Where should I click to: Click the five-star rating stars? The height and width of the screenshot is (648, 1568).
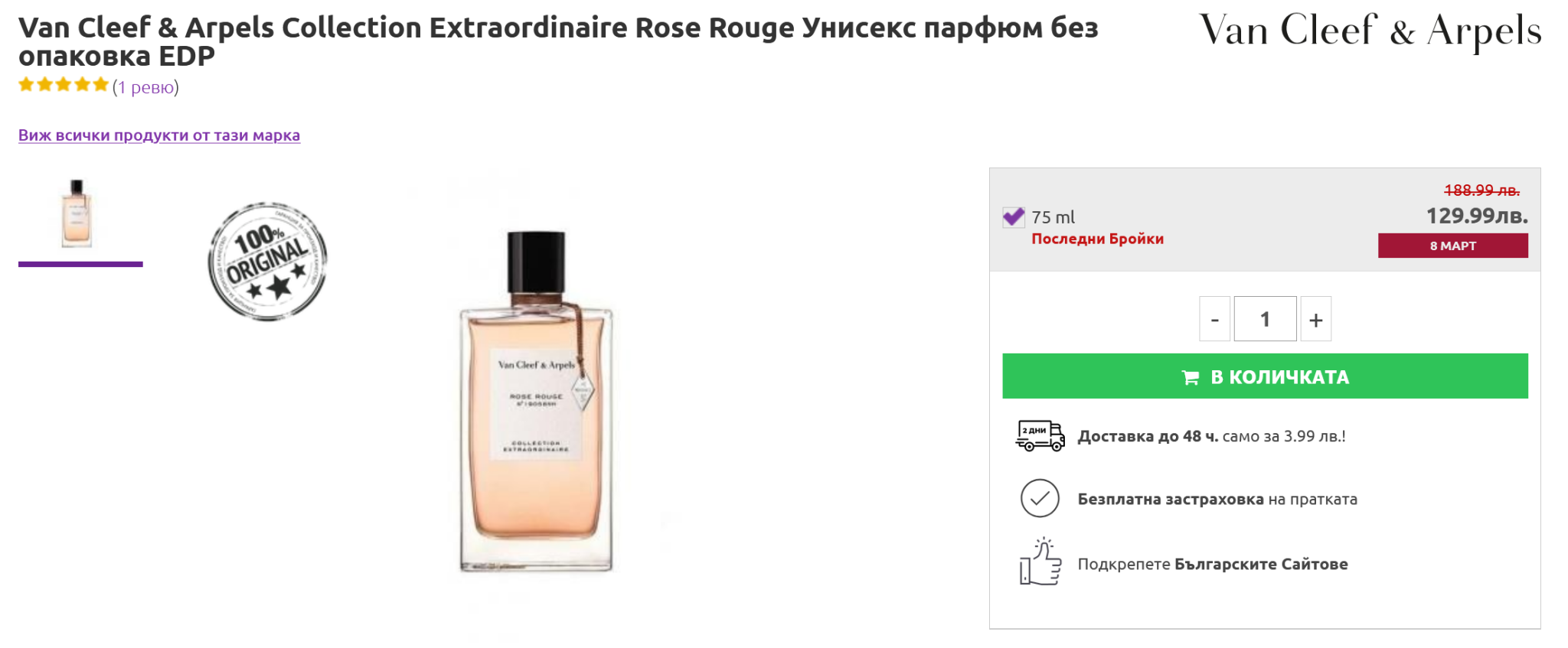pyautogui.click(x=64, y=85)
